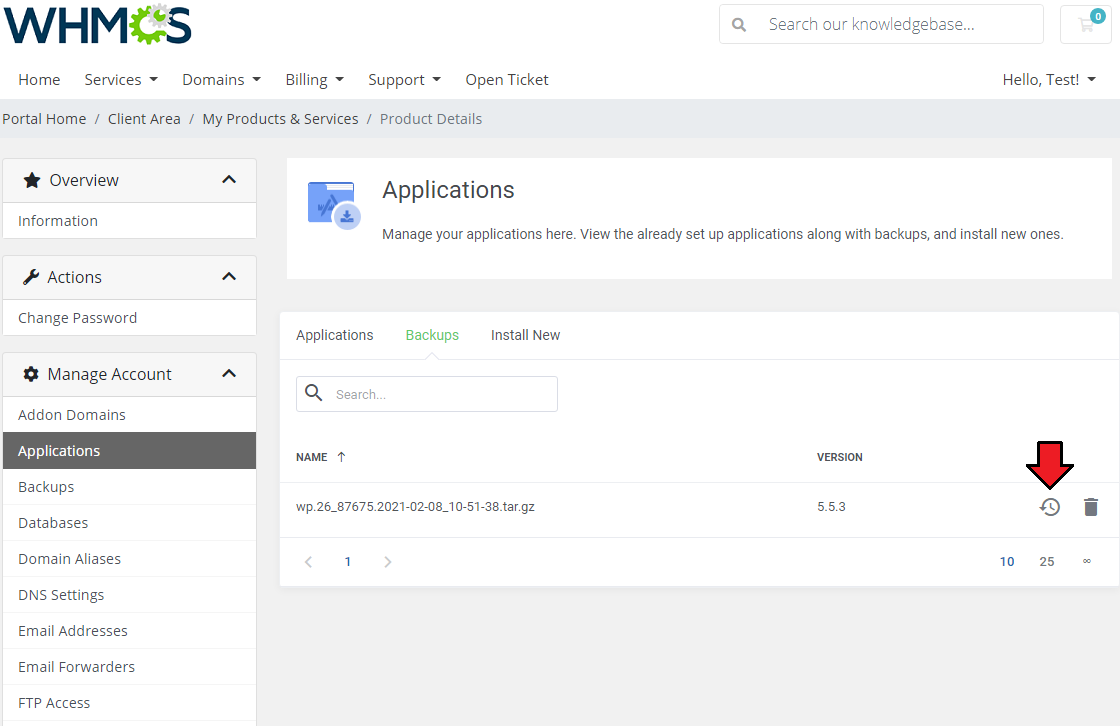This screenshot has height=726, width=1120.
Task: Click the wrench icon beside Actions
Action: click(31, 277)
